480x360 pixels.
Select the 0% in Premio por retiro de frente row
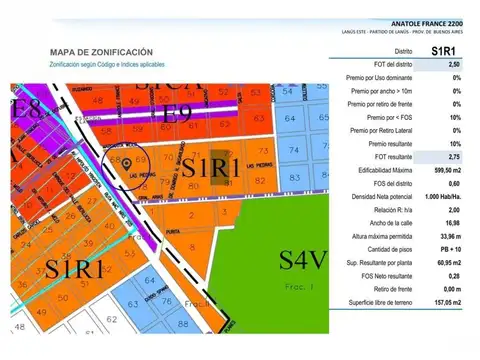point(457,104)
